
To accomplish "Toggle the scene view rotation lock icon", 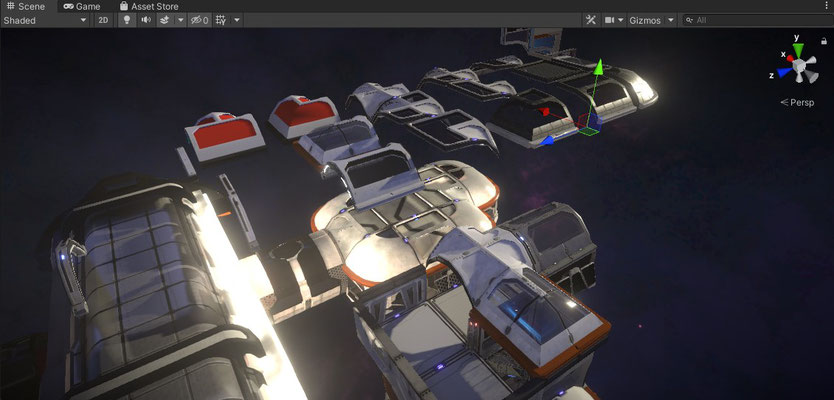I will pos(824,41).
